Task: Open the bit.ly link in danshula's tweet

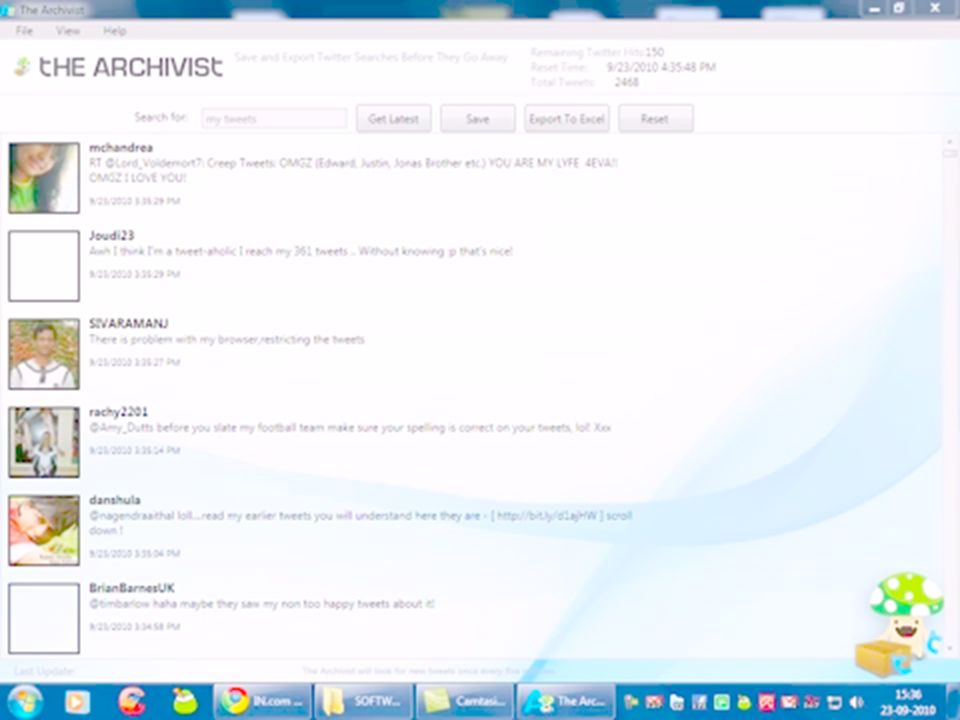Action: coord(547,516)
